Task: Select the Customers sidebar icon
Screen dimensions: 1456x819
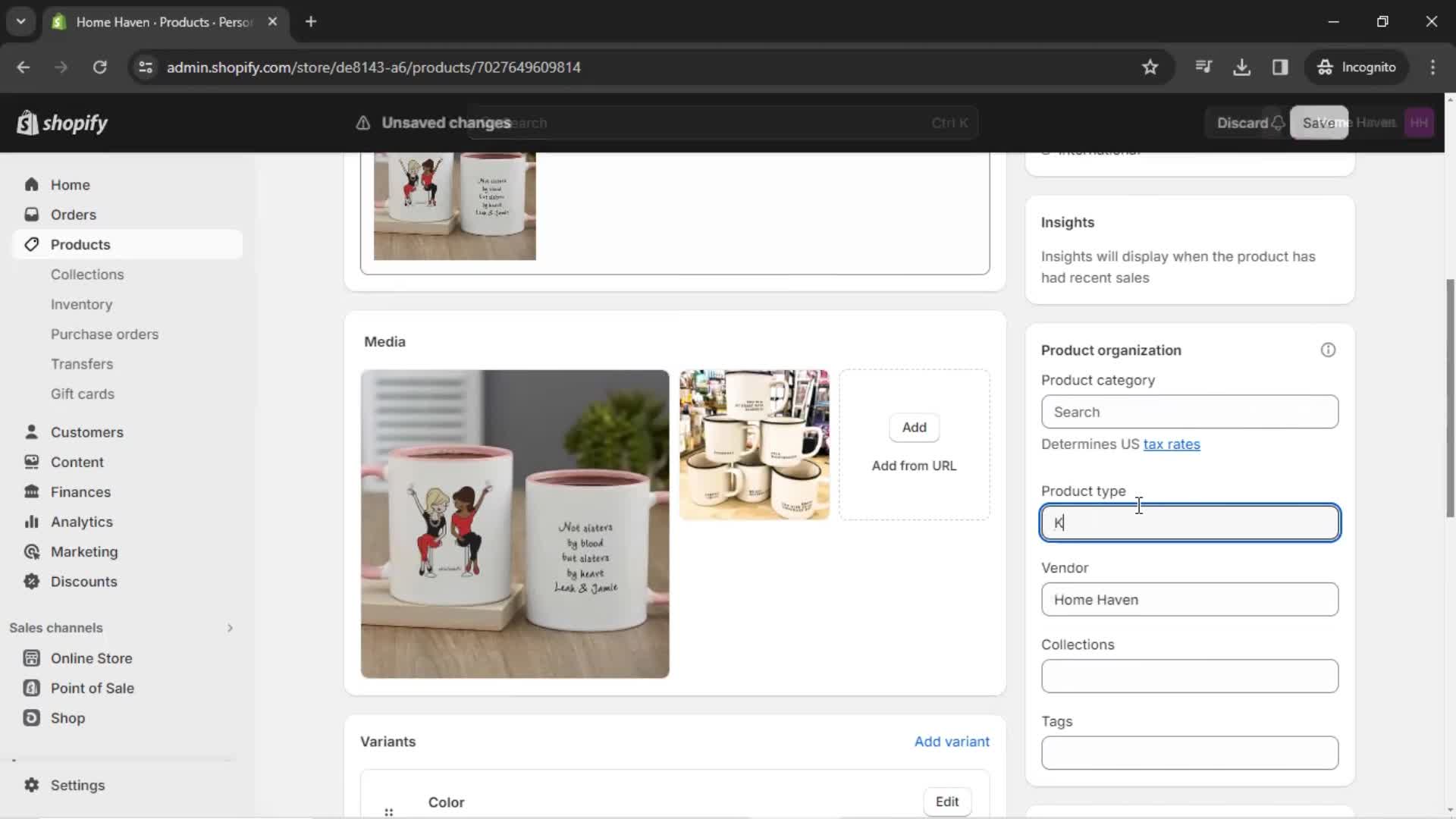Action: [x=31, y=432]
